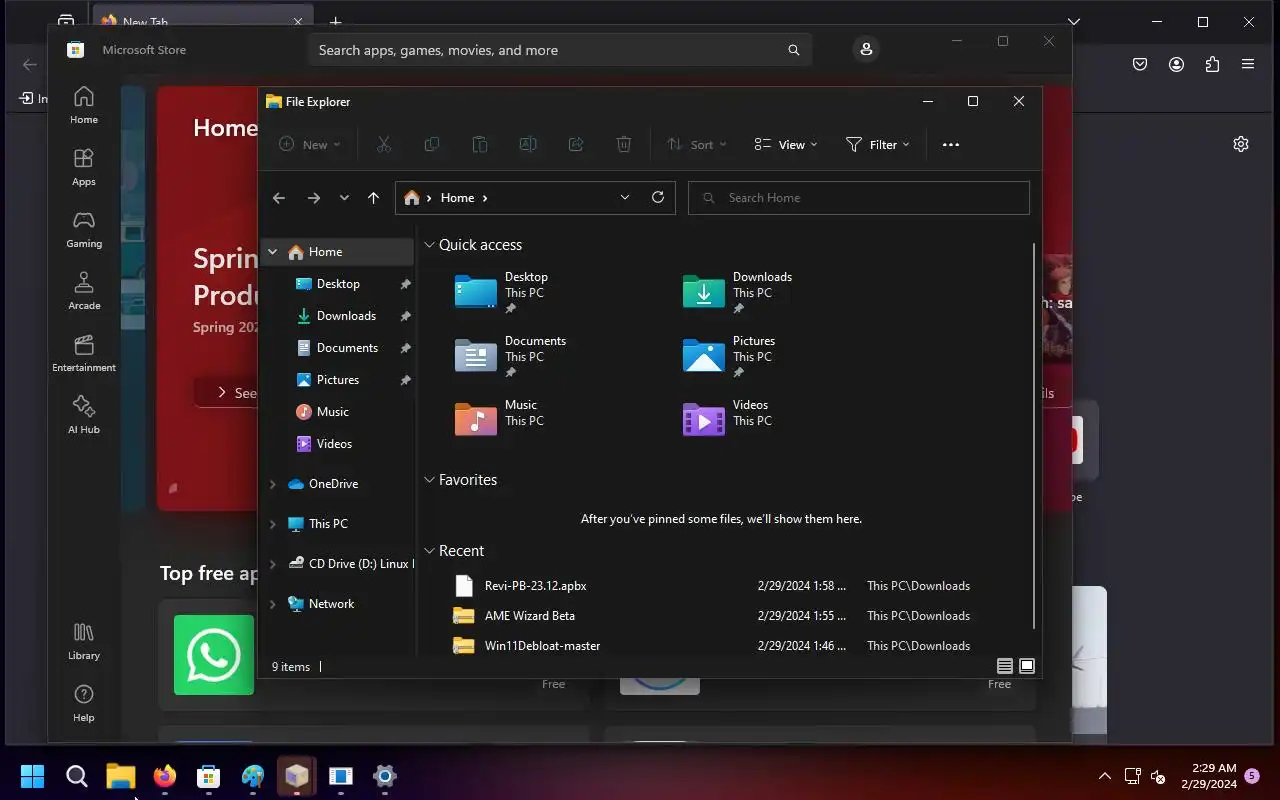Screen dimensions: 1280x800
Task: Open the See more ellipsis menu
Action: [951, 145]
